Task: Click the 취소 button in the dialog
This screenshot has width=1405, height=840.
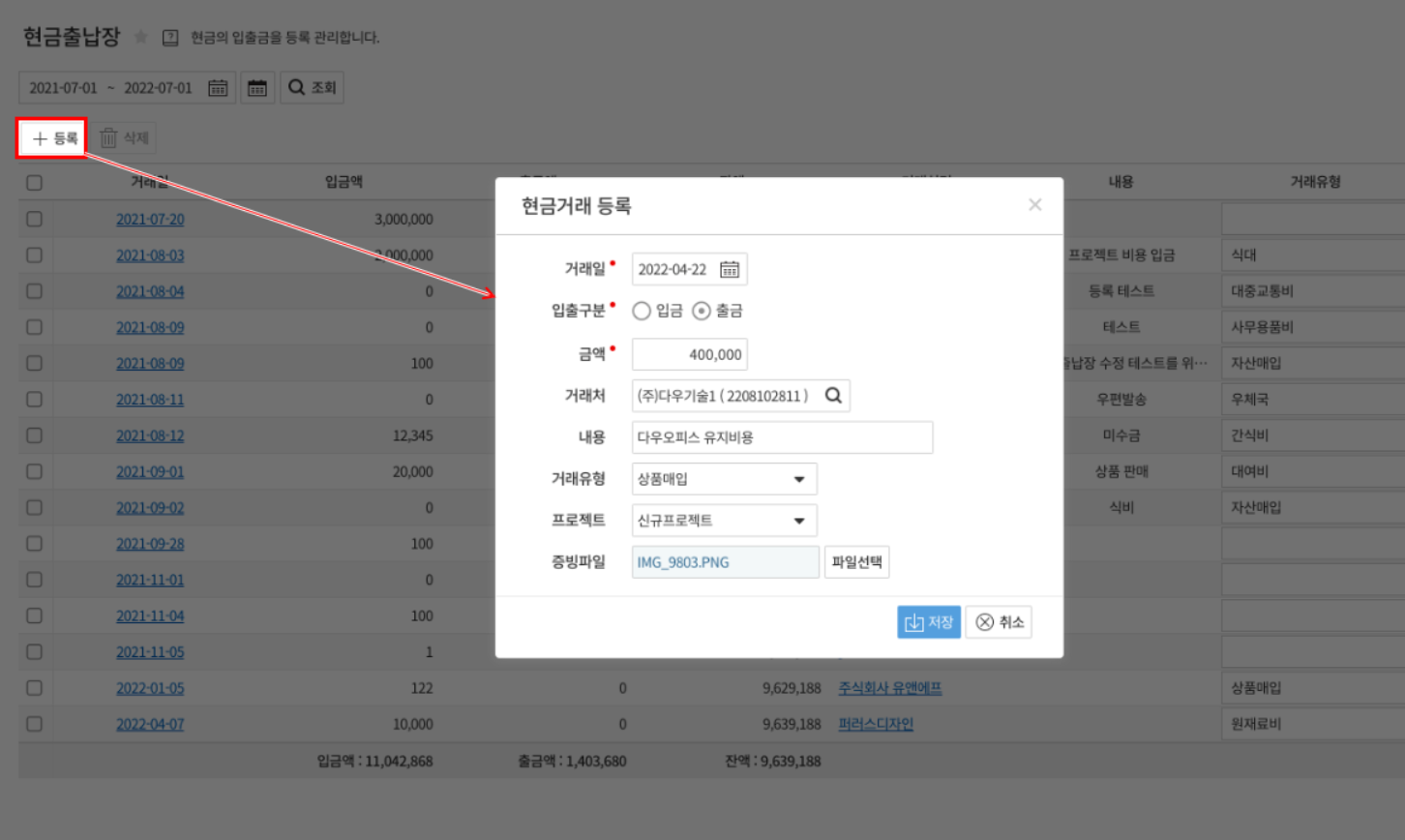Action: (999, 622)
